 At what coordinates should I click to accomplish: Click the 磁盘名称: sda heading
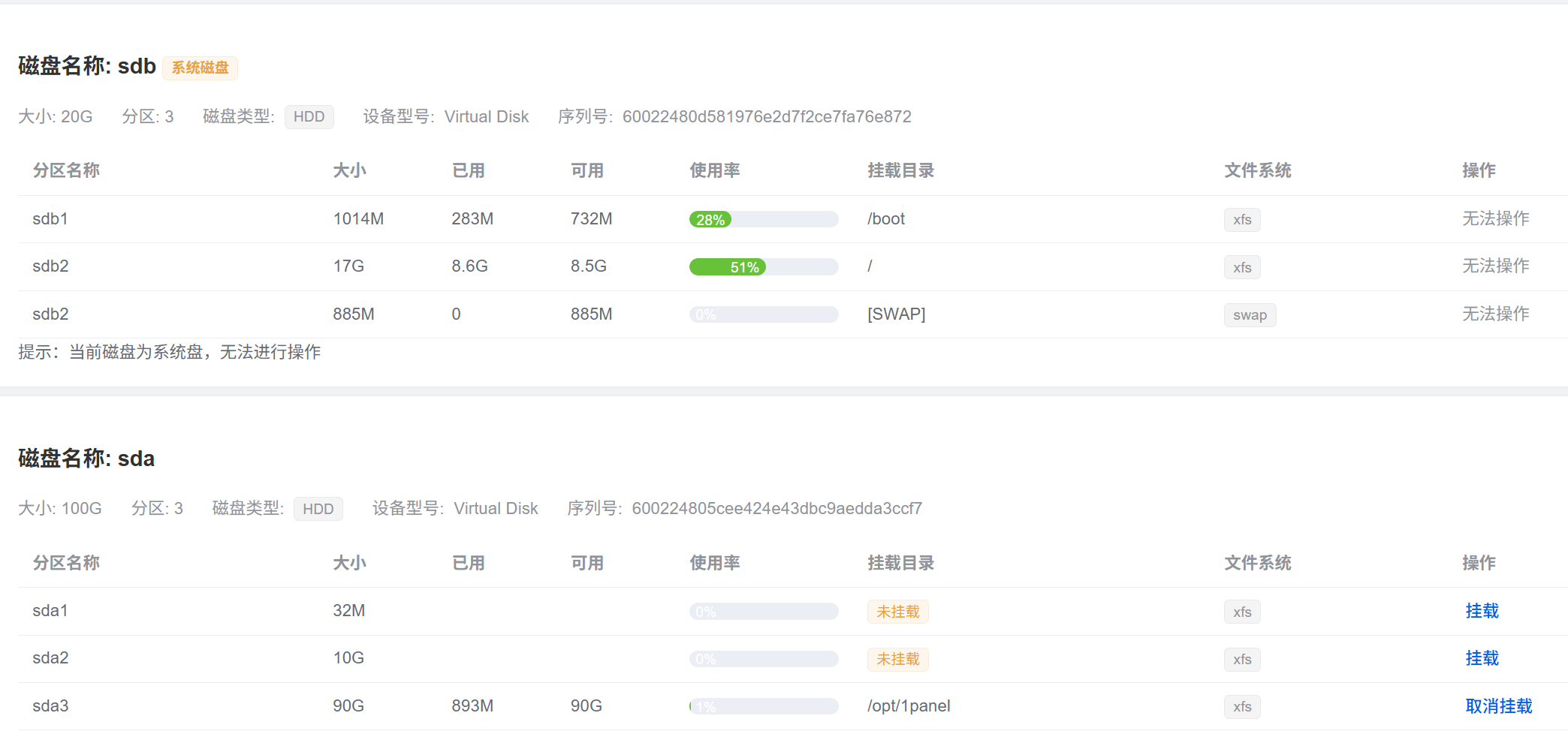86,459
